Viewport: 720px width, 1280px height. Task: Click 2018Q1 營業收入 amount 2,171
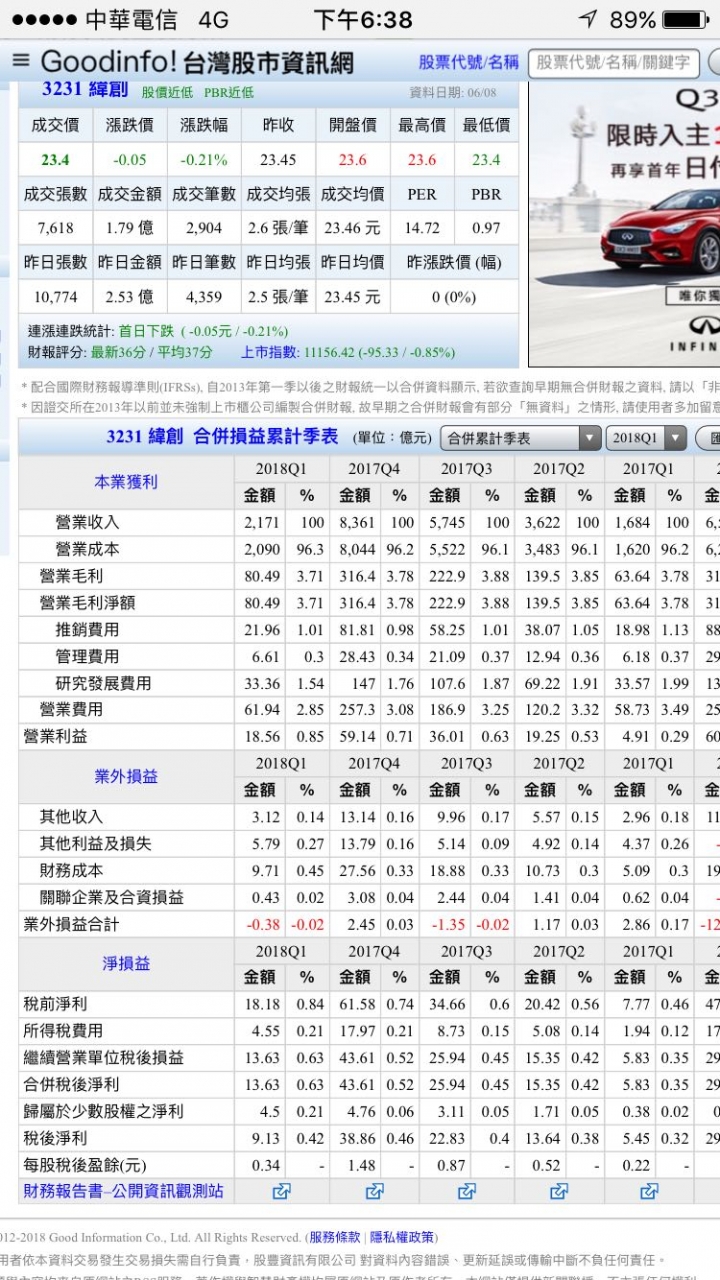[262, 523]
